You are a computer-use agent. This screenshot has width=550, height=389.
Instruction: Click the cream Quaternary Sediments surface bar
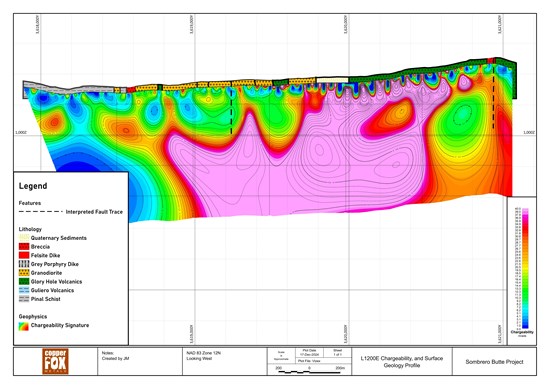332,80
